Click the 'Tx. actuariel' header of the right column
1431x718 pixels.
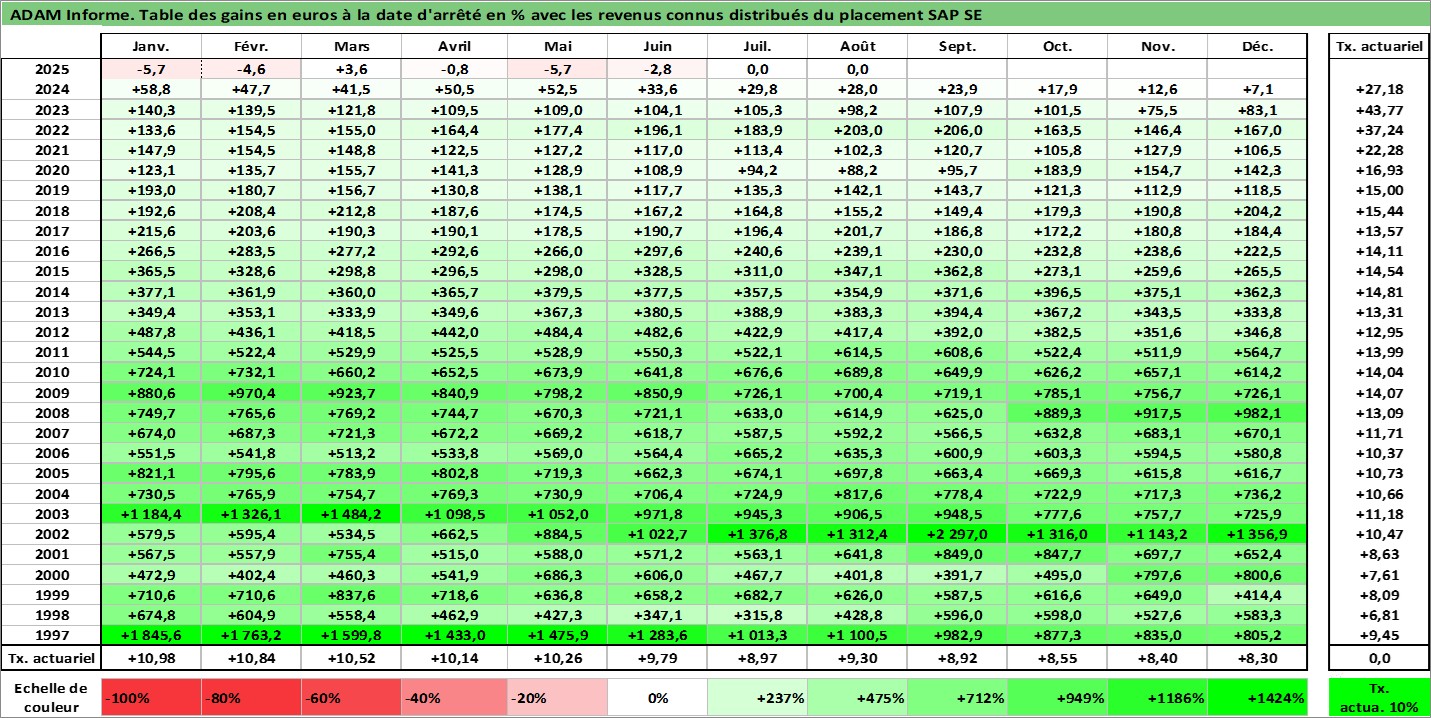tap(1379, 46)
